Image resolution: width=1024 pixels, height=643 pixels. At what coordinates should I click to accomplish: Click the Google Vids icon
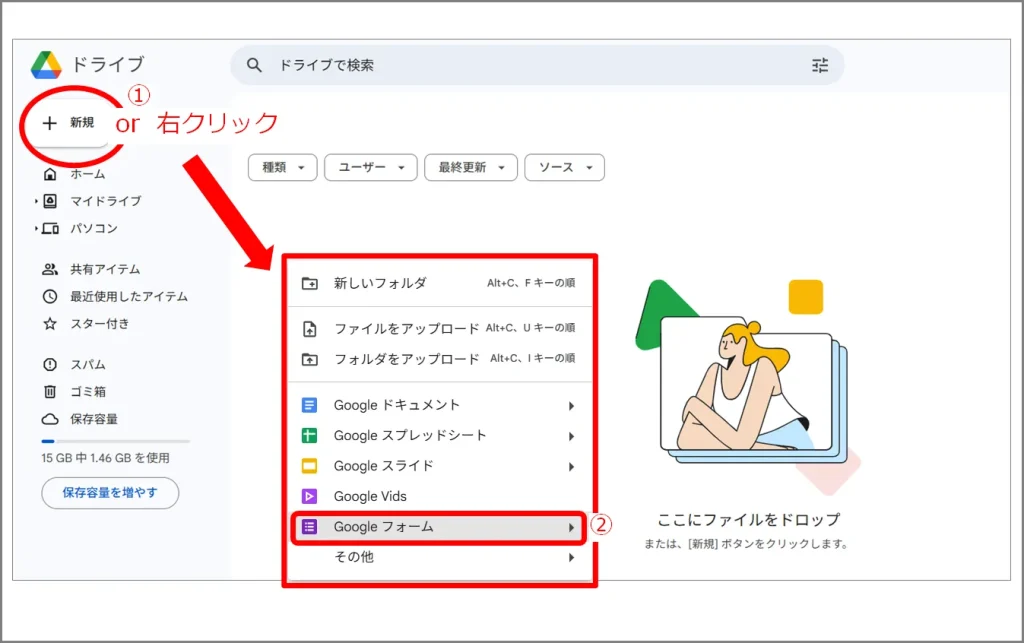click(310, 496)
